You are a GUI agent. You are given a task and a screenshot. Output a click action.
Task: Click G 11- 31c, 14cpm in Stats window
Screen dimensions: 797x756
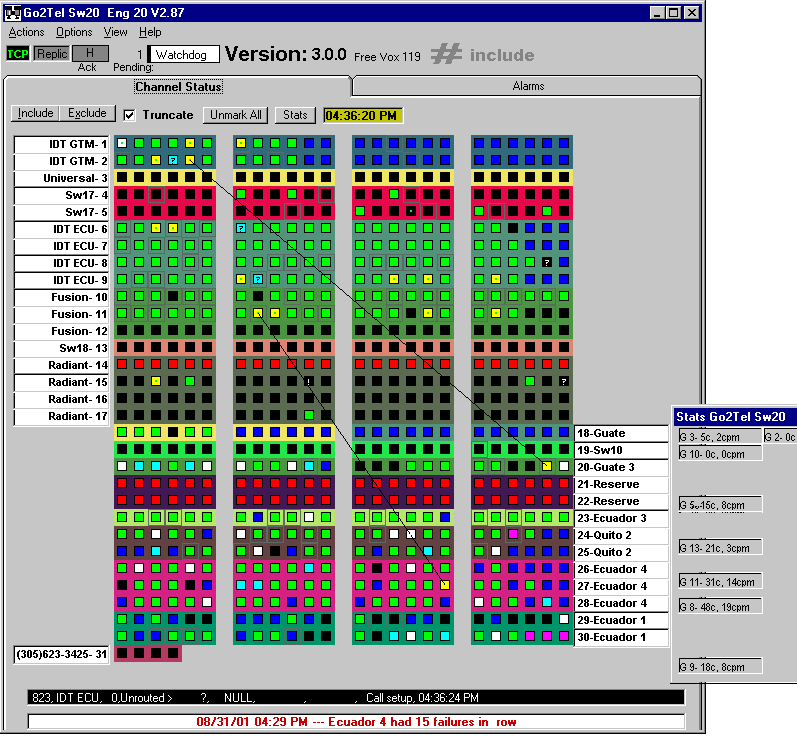tap(720, 582)
